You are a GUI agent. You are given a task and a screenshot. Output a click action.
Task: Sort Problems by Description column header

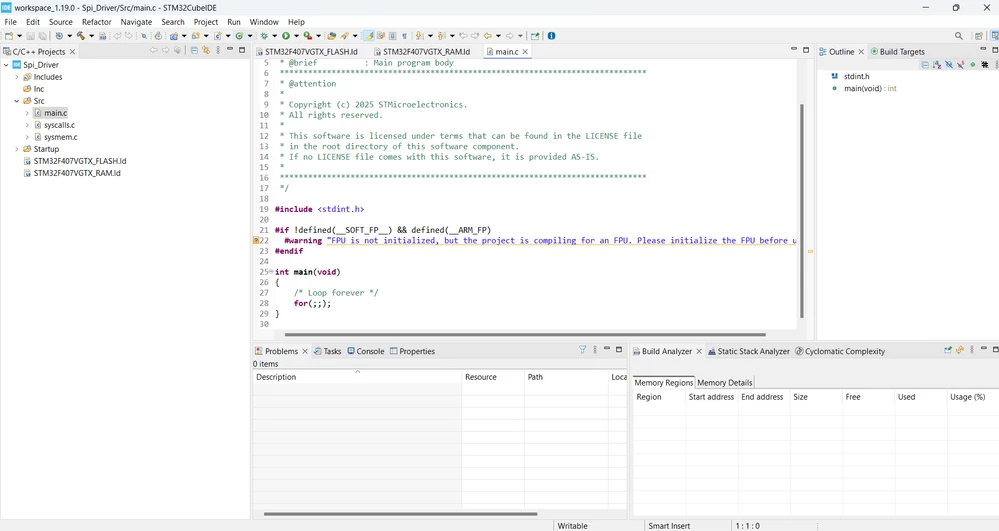click(357, 377)
